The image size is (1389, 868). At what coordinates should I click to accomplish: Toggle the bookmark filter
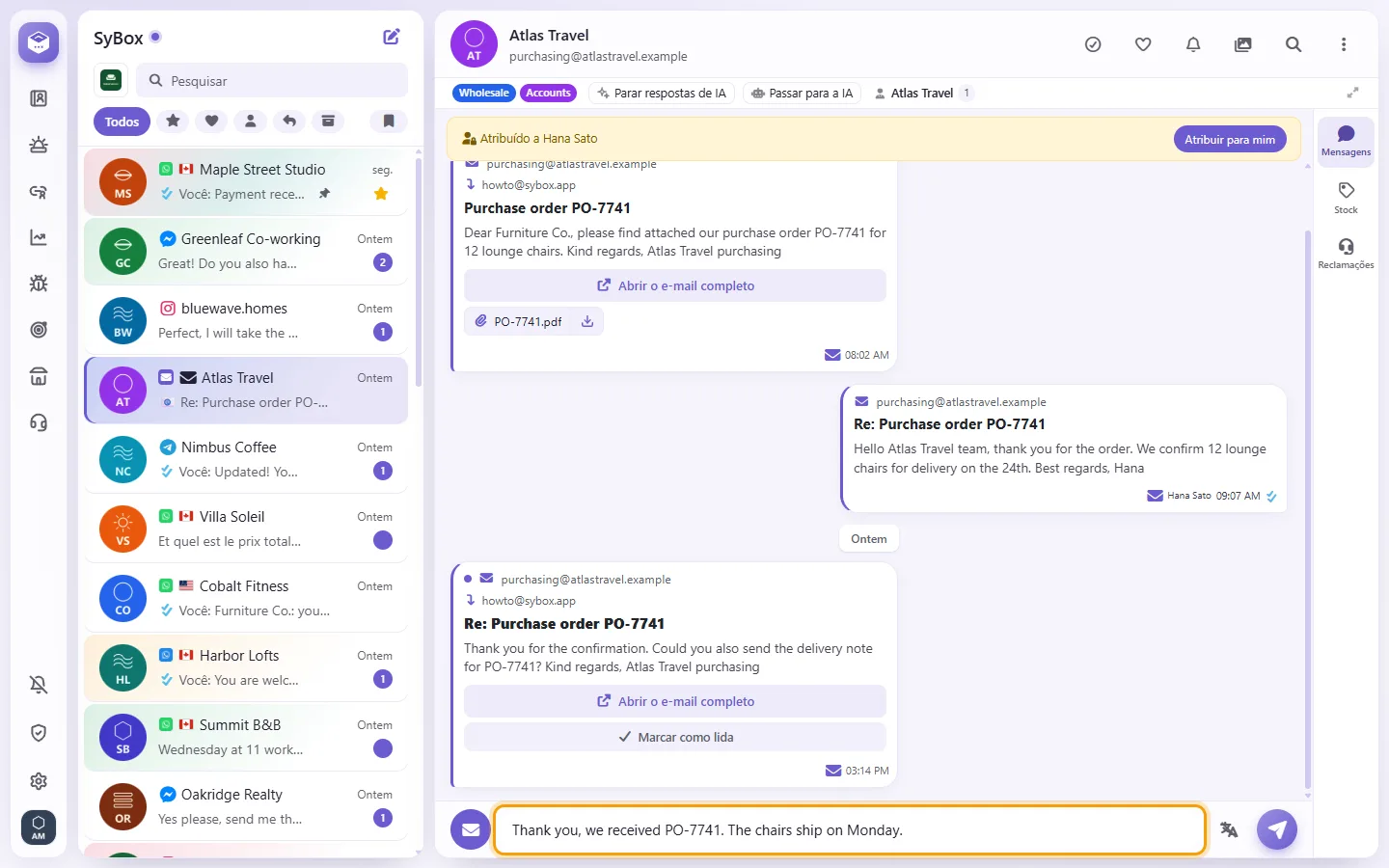(389, 121)
